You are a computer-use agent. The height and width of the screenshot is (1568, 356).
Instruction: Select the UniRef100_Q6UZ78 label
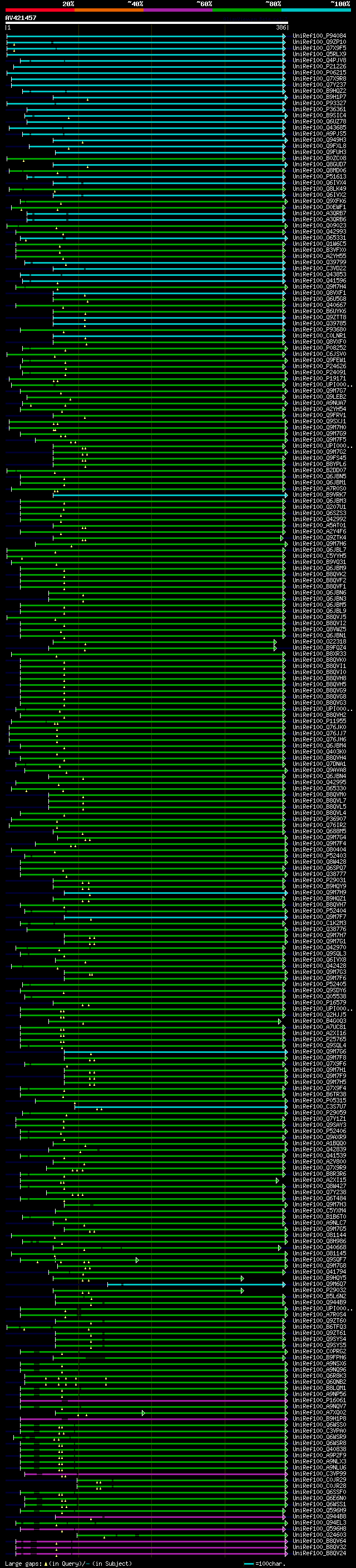coord(319,122)
